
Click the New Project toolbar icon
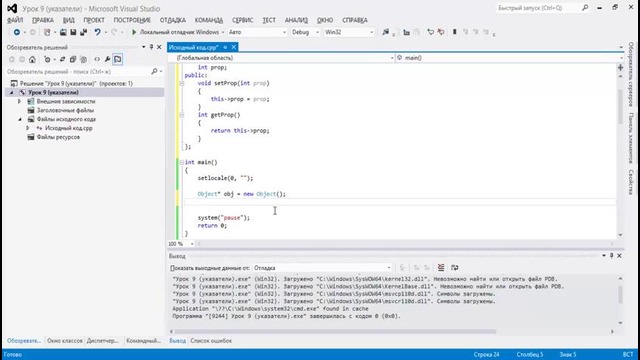(x=47, y=32)
